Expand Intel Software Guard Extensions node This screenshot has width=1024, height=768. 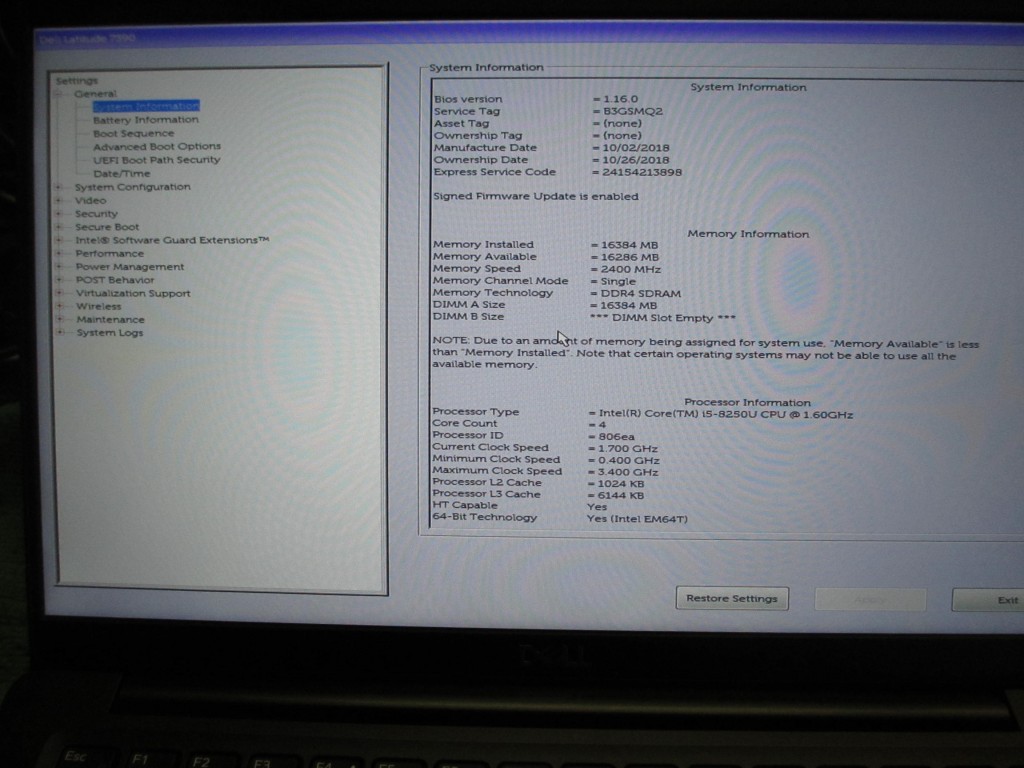[59, 240]
